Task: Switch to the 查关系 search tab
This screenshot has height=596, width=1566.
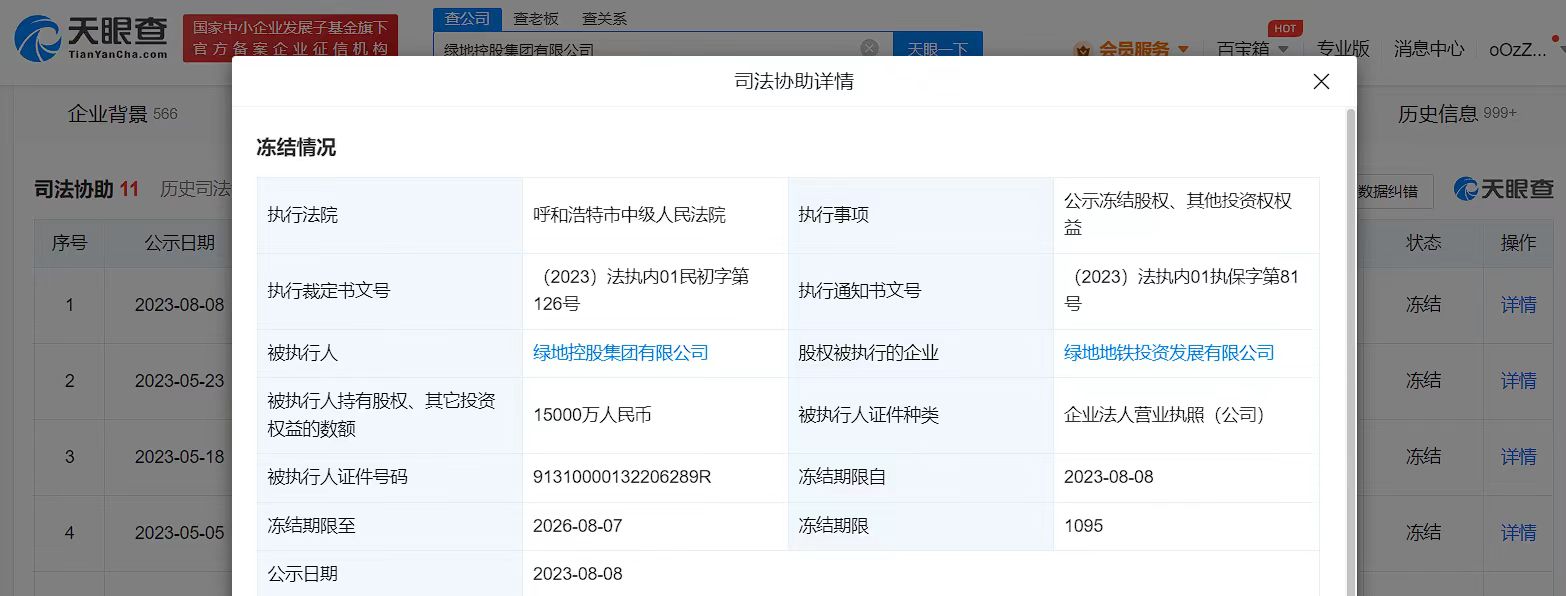Action: (604, 19)
